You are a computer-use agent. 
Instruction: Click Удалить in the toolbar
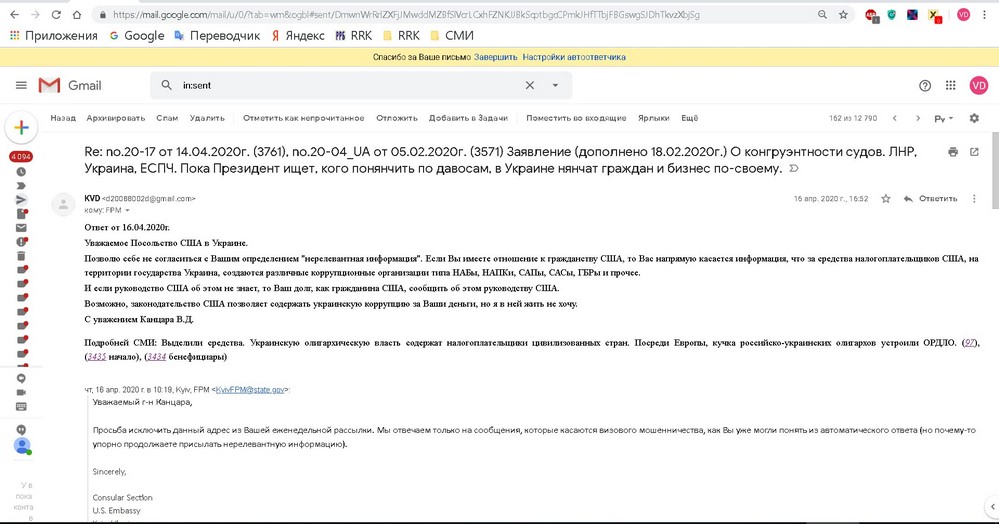(207, 118)
